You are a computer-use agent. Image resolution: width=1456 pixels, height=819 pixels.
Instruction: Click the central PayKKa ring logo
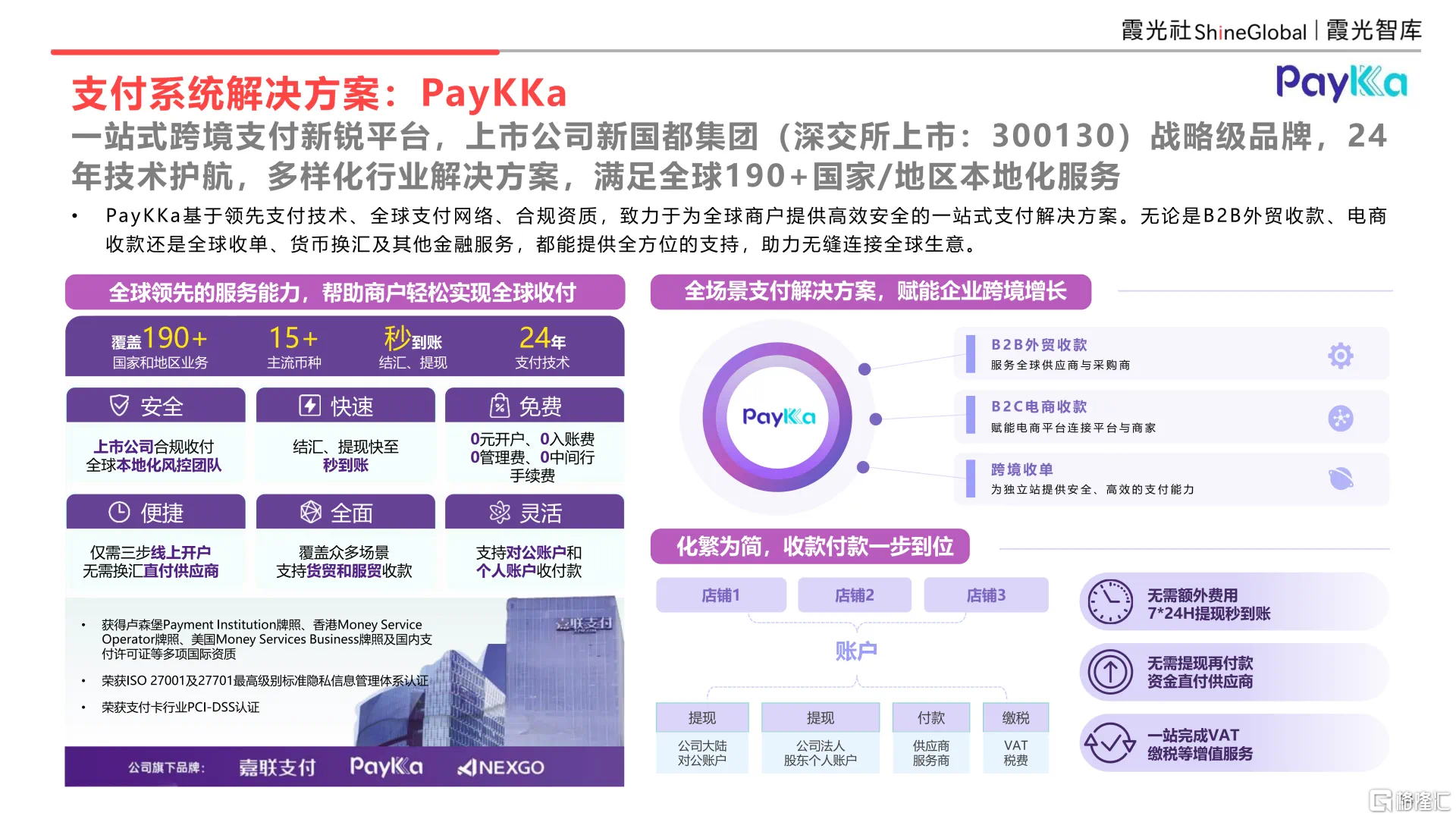(x=778, y=417)
